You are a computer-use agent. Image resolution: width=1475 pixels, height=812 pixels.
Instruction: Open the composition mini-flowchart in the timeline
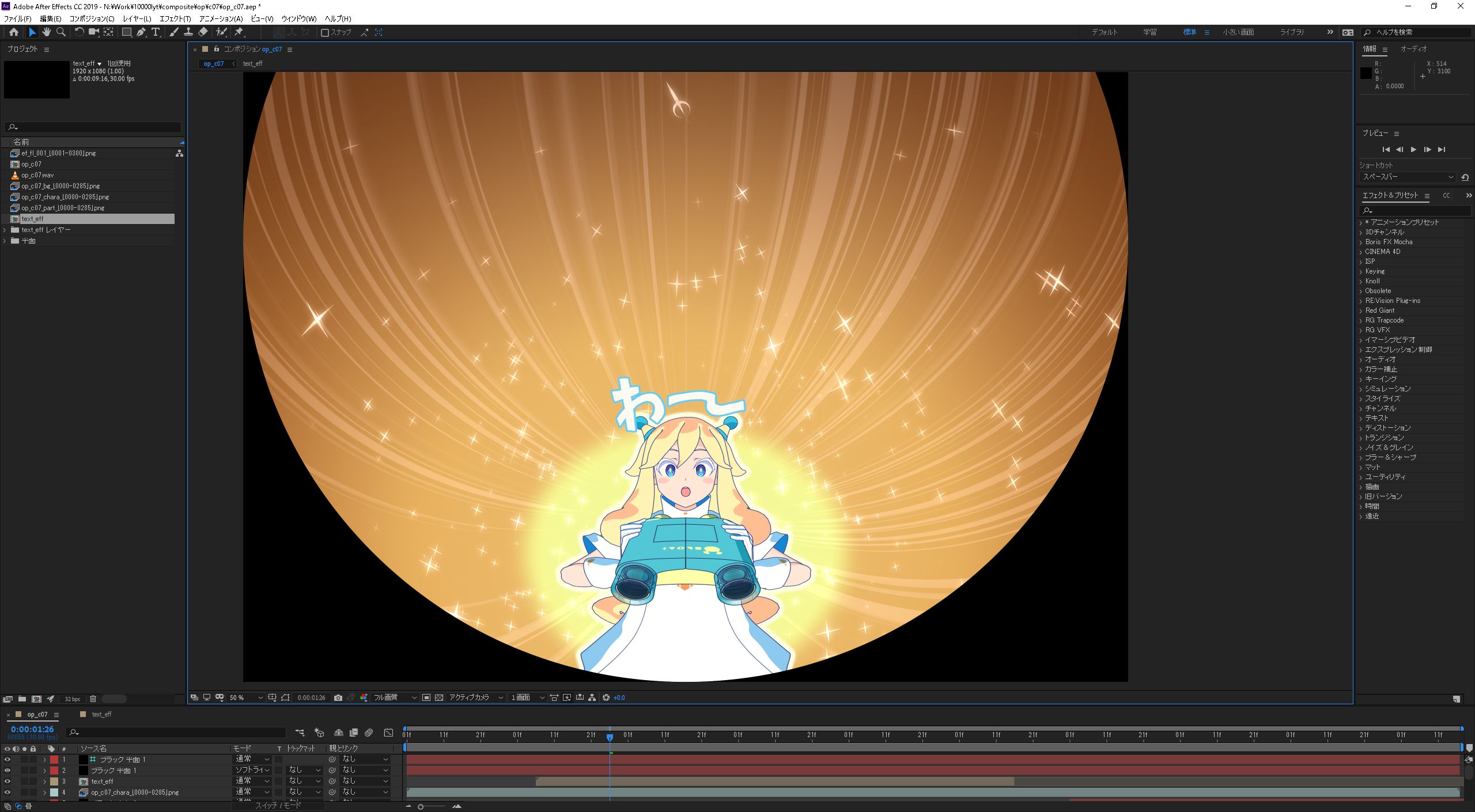pyautogui.click(x=300, y=733)
